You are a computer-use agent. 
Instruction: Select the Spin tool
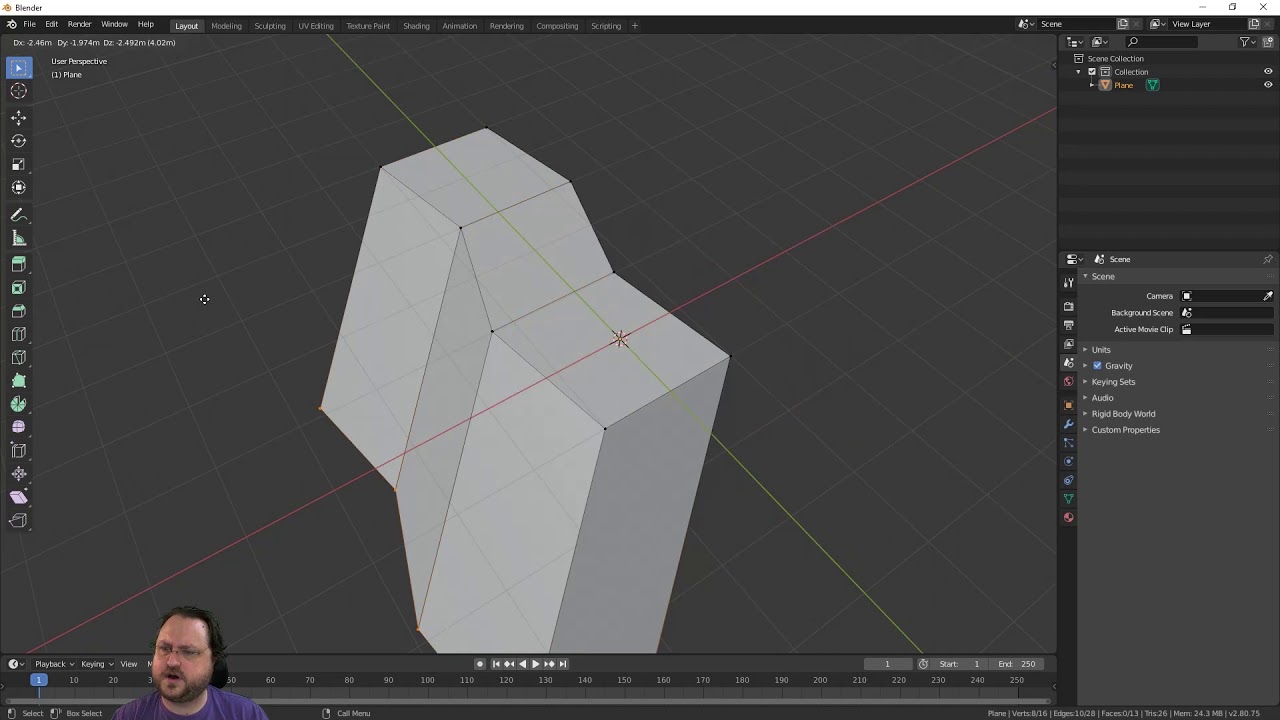(18, 404)
